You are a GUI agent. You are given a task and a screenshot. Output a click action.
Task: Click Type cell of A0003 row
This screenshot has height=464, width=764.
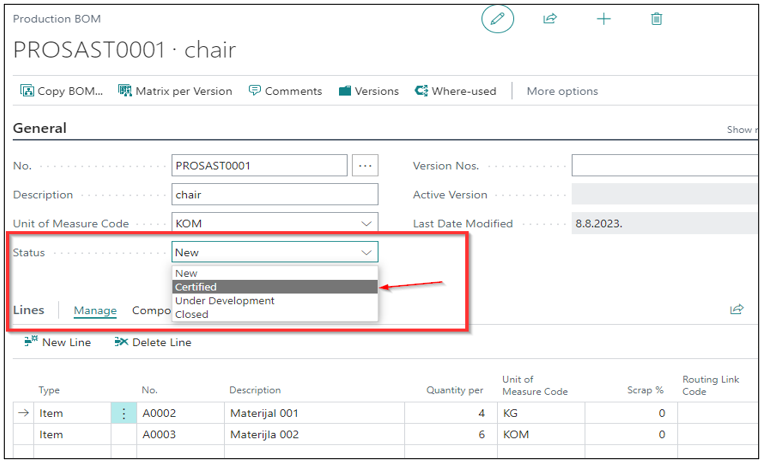[72, 434]
